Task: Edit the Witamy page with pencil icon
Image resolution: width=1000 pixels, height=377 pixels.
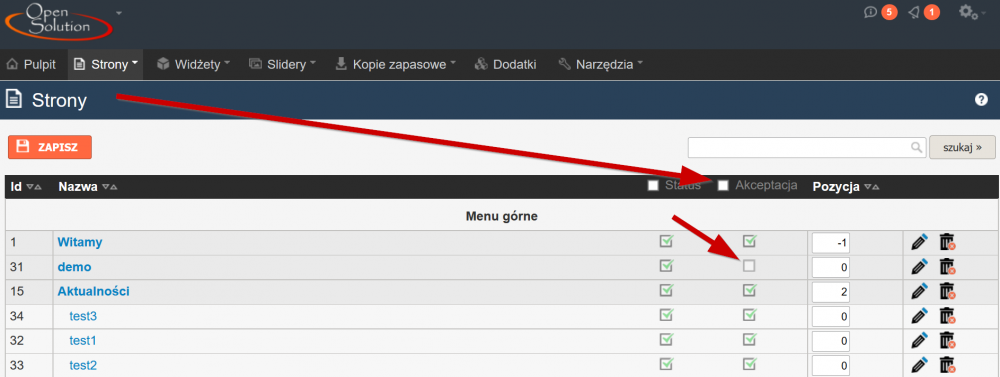Action: click(x=918, y=242)
